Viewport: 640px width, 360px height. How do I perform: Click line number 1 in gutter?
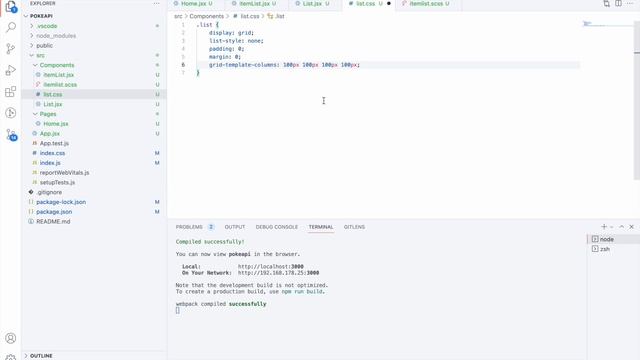coord(183,25)
